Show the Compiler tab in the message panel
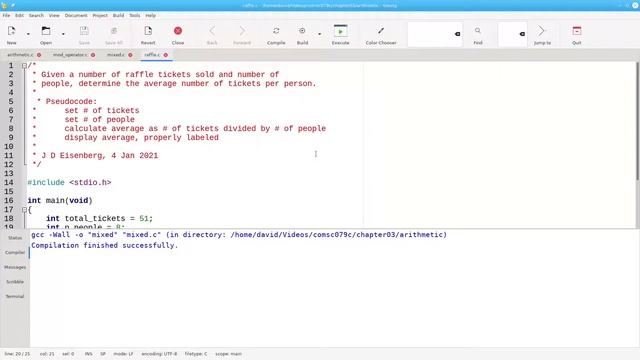The image size is (640, 360). point(15,252)
